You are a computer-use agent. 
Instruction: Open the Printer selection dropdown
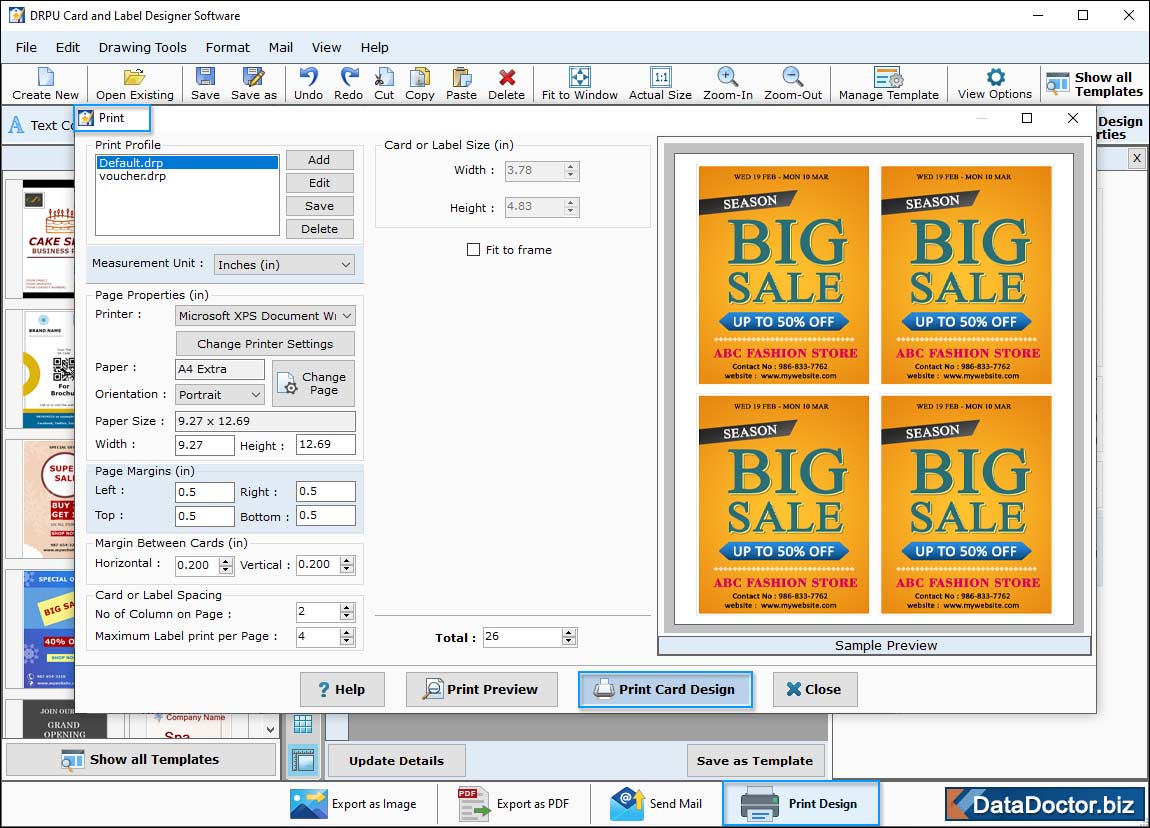coord(265,316)
